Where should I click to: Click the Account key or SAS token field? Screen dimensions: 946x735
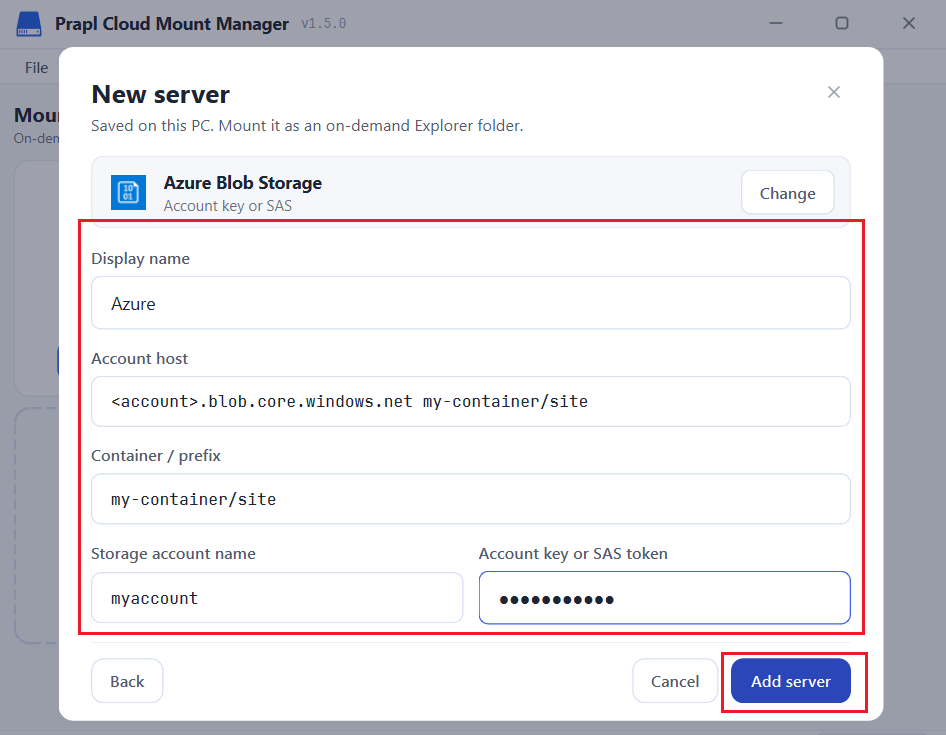point(664,598)
